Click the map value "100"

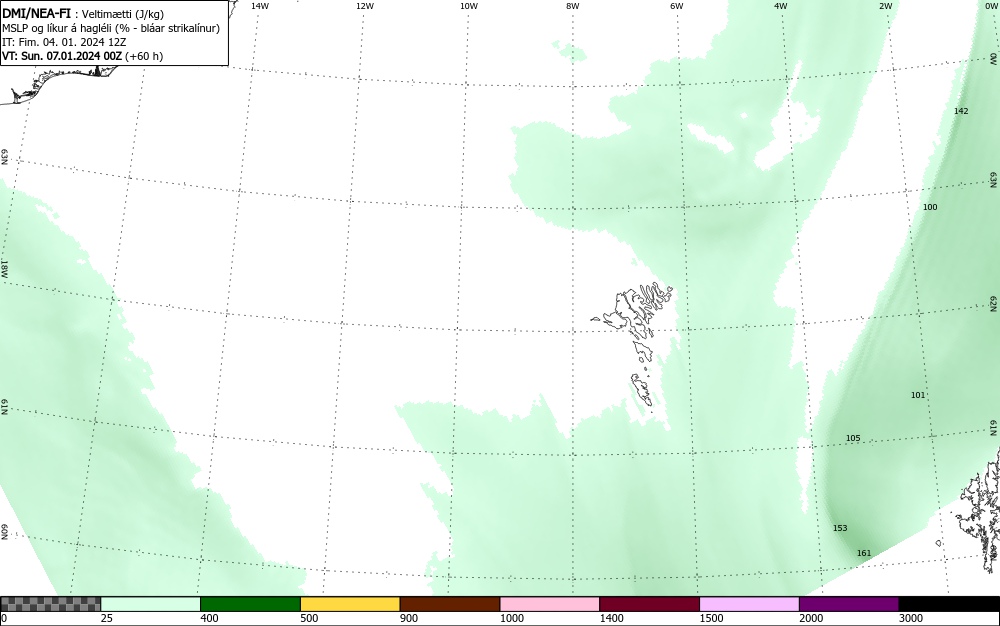(930, 207)
